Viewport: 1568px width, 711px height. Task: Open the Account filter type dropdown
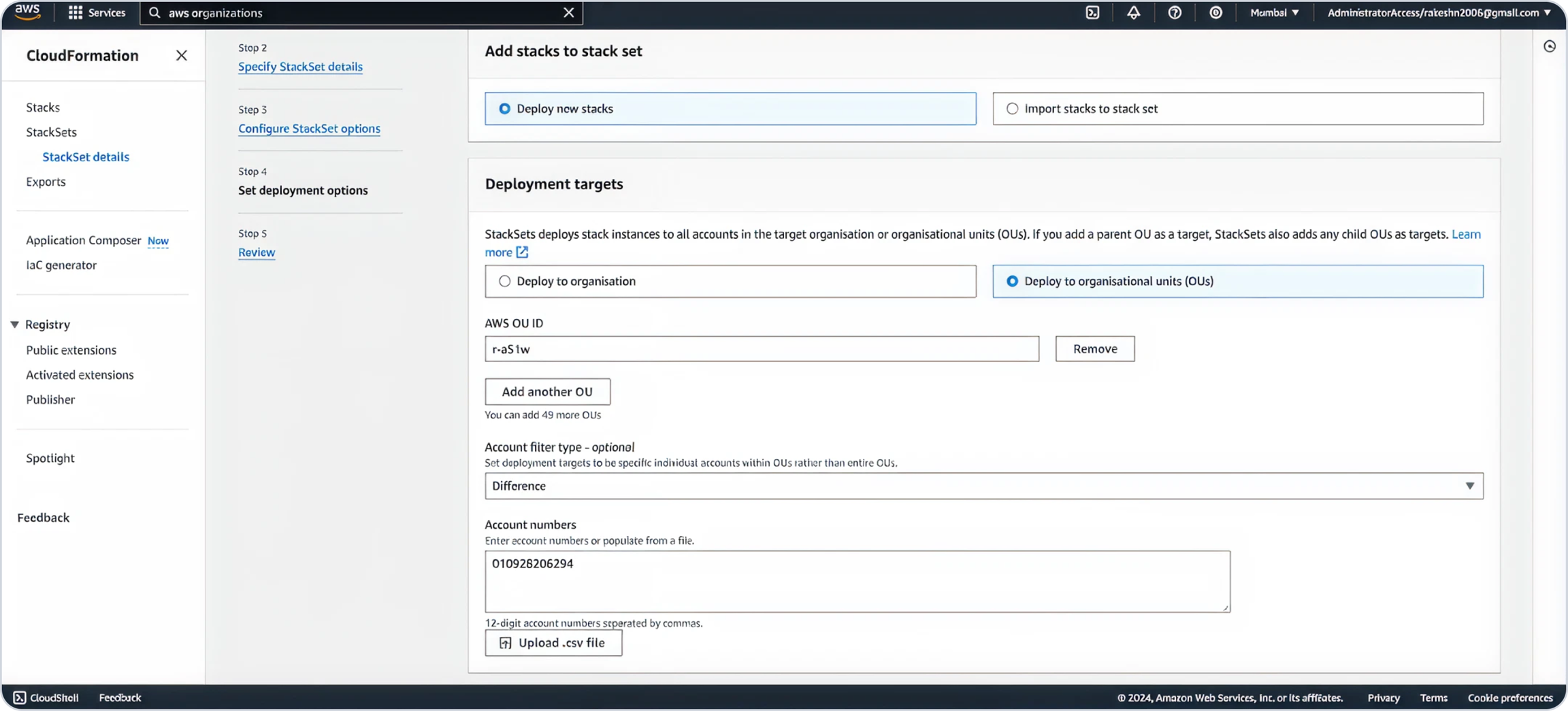pos(983,486)
